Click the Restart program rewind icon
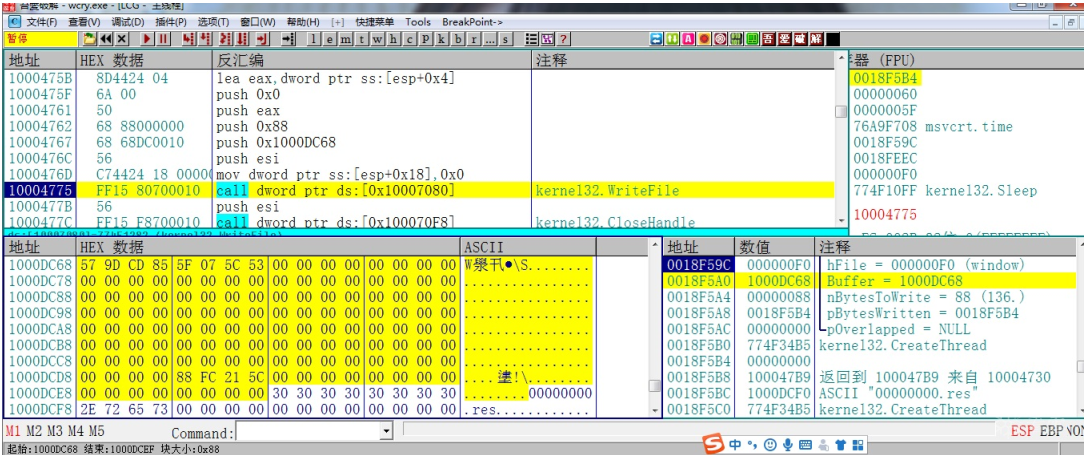 coord(106,39)
